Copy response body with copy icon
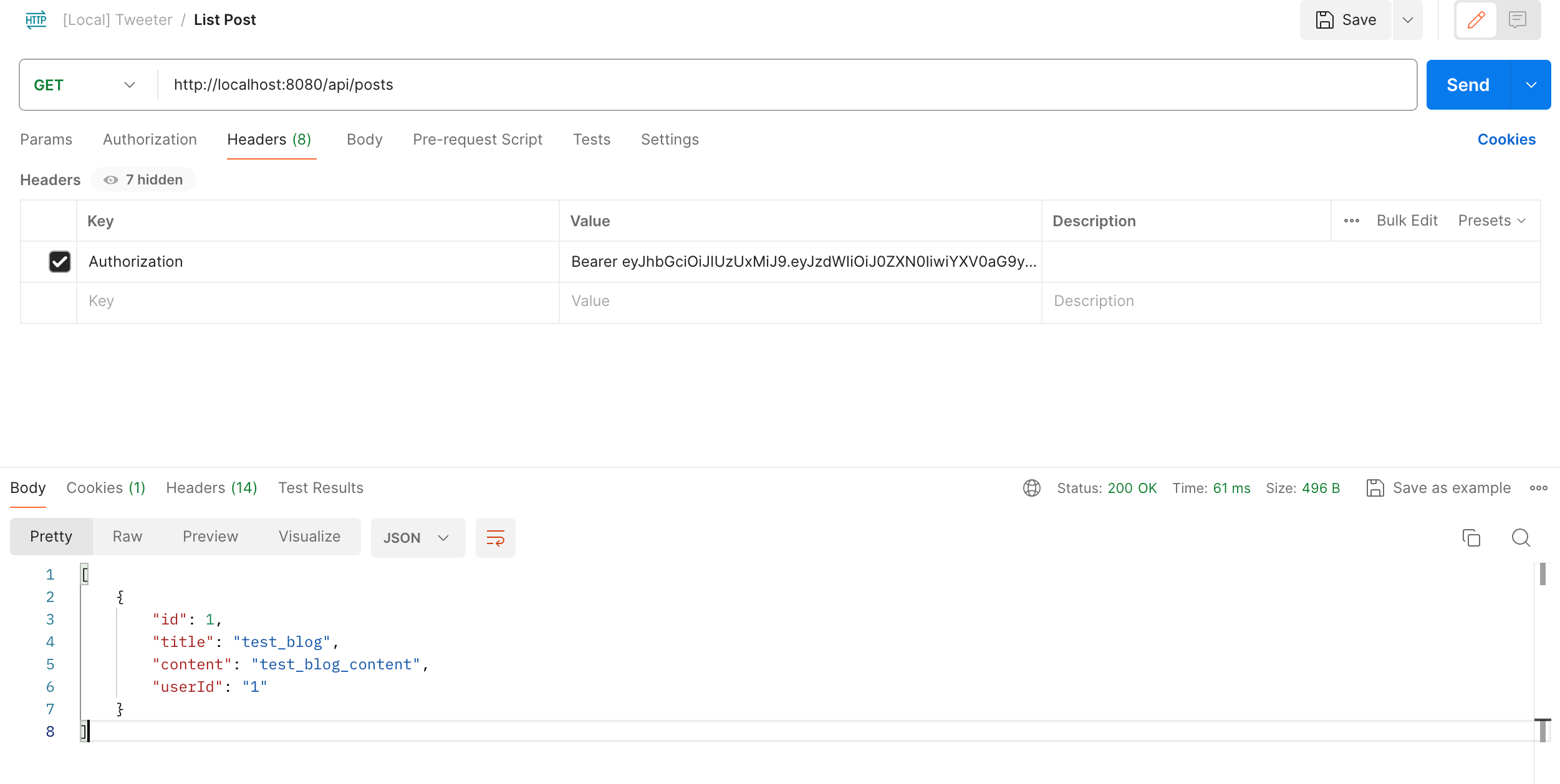 tap(1471, 537)
